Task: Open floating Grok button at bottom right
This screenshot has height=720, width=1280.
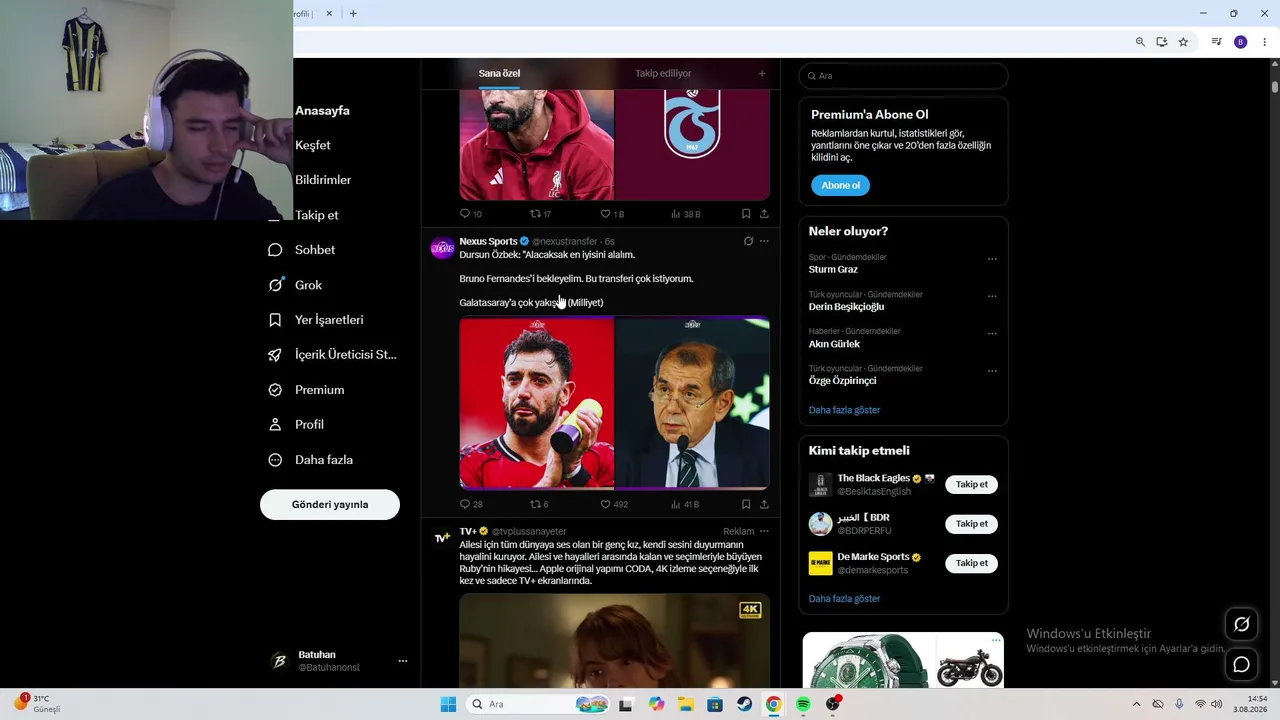Action: pyautogui.click(x=1242, y=624)
